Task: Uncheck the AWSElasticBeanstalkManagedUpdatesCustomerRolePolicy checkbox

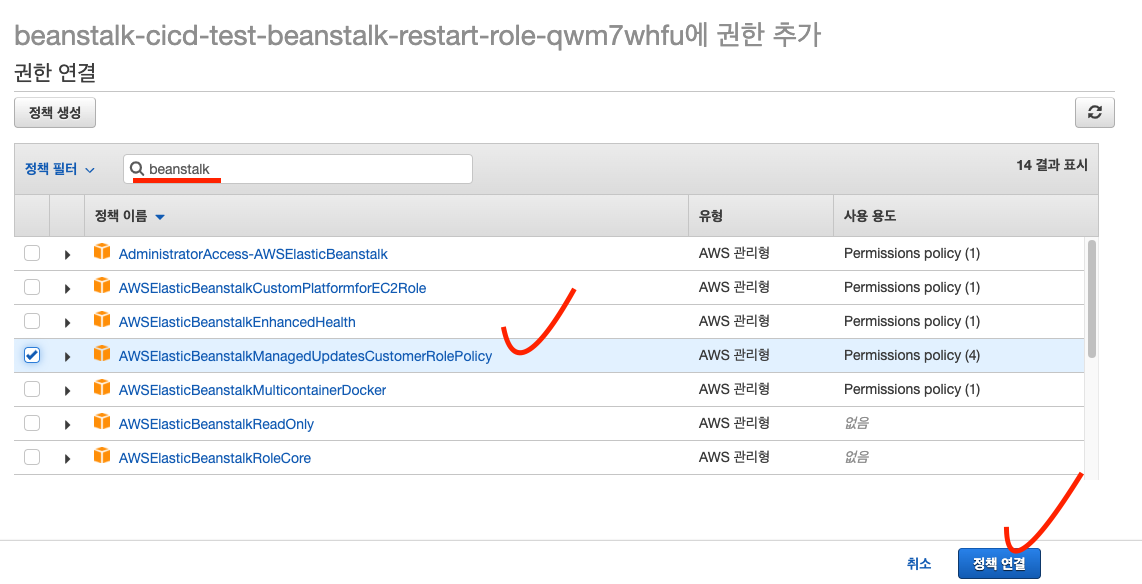Action: (32, 355)
